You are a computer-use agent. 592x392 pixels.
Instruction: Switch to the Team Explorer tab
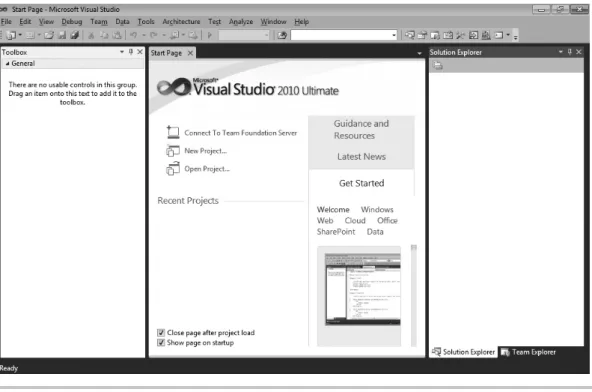click(529, 352)
